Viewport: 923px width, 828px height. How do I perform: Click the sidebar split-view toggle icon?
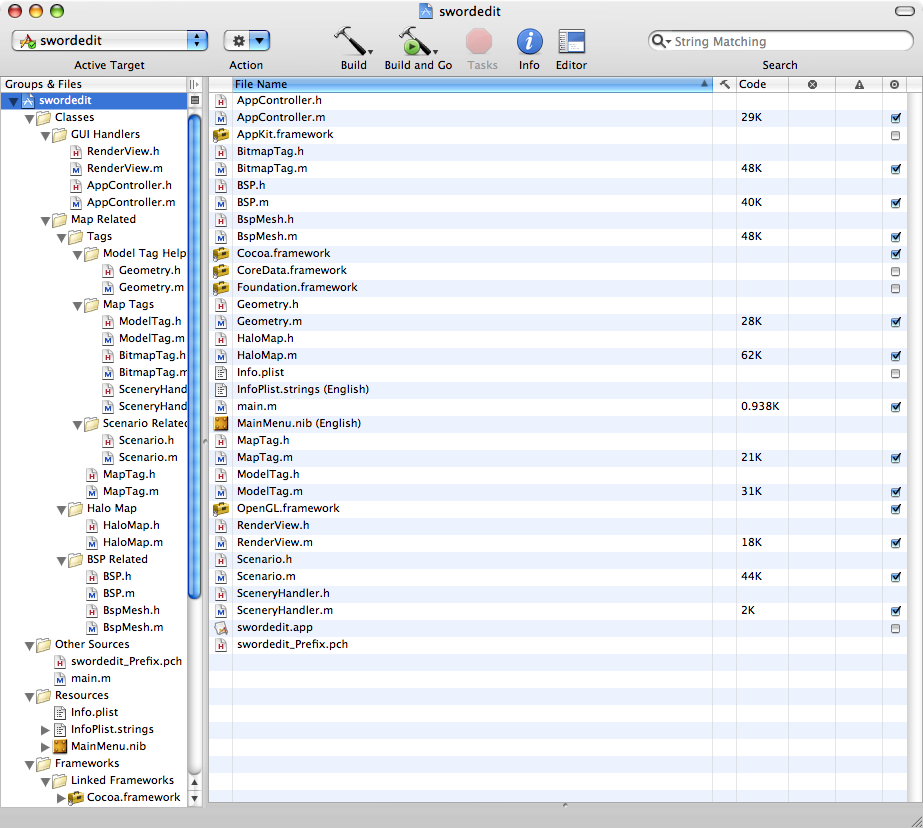tap(194, 84)
